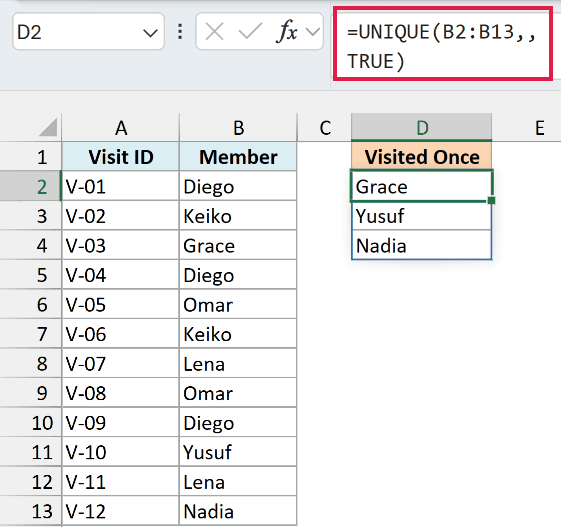Viewport: 561px width, 527px height.
Task: Select row 2 header
Action: pos(31,186)
